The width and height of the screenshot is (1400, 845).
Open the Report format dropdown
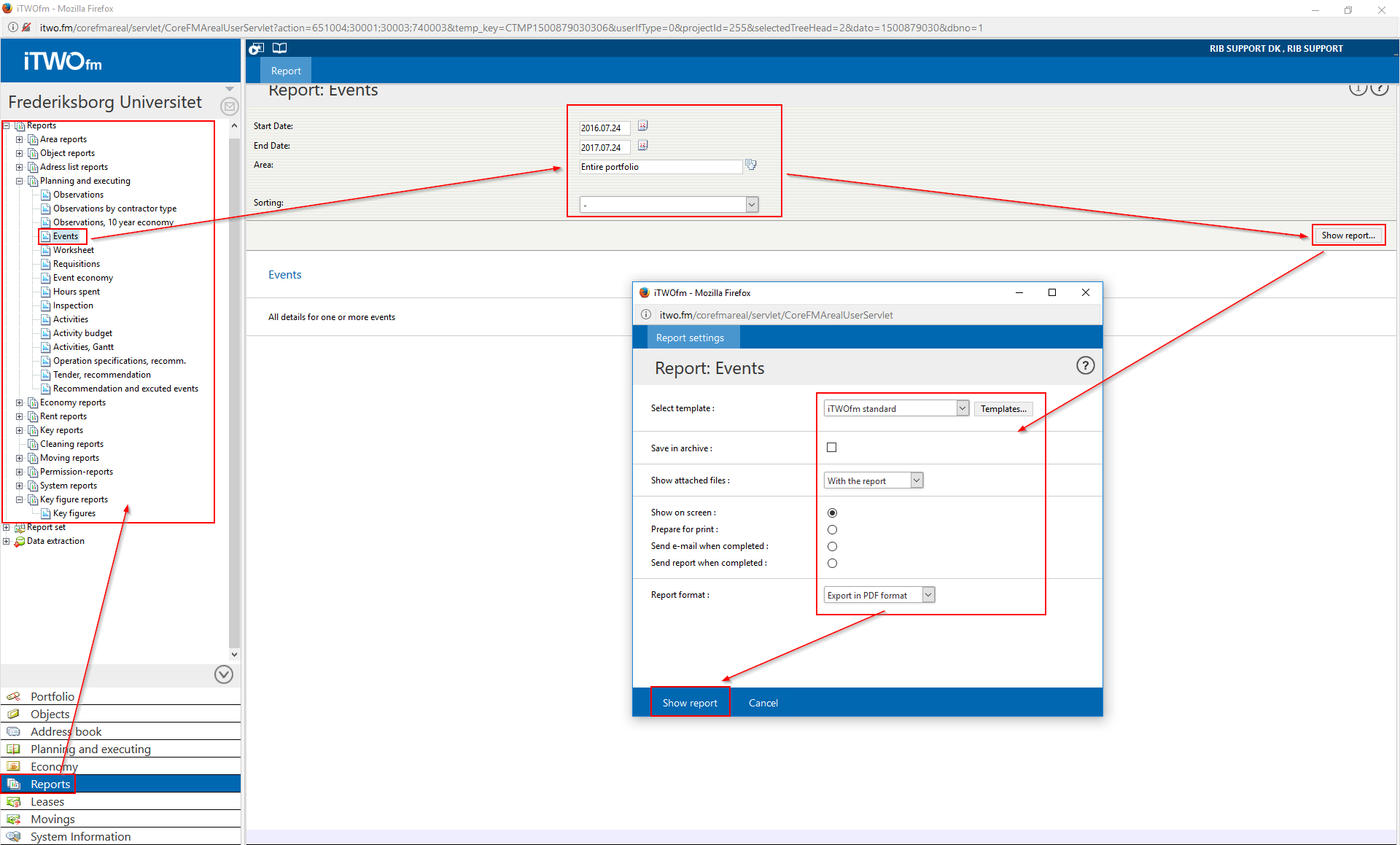[x=879, y=596]
